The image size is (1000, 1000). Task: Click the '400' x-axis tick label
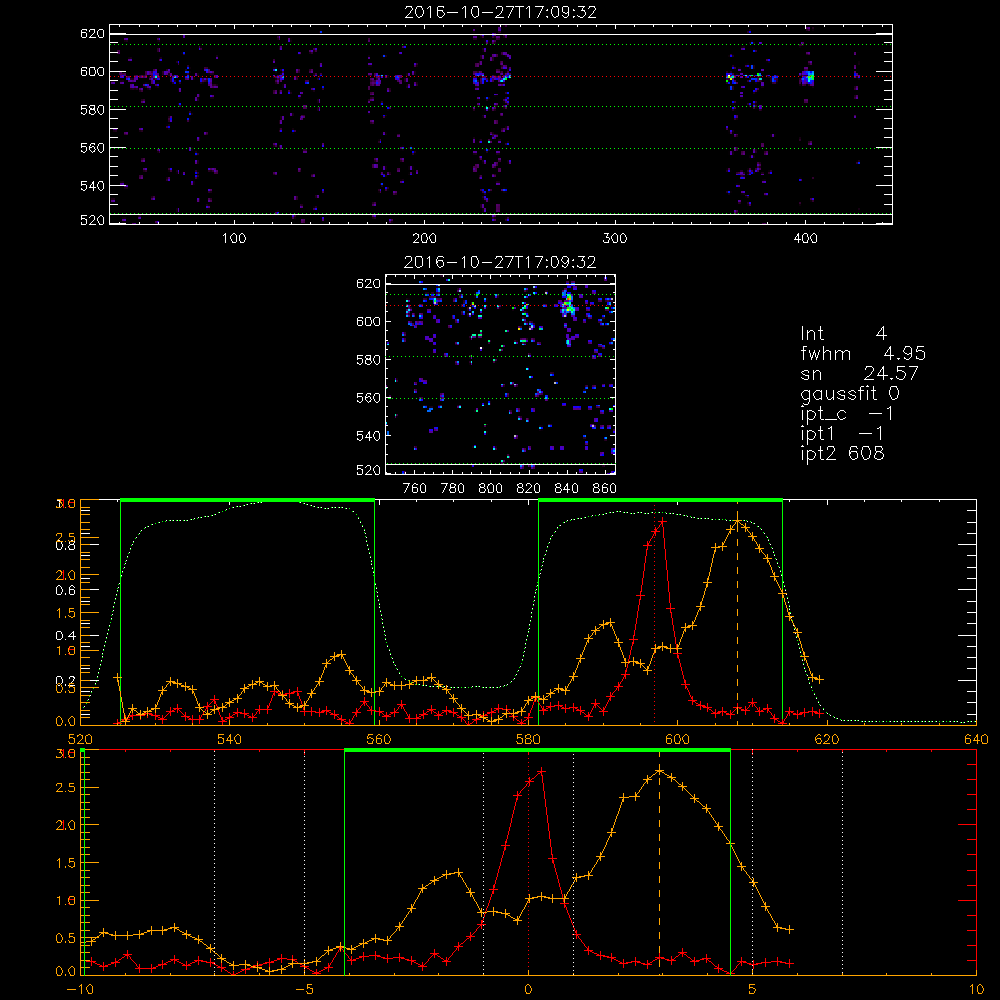[805, 239]
